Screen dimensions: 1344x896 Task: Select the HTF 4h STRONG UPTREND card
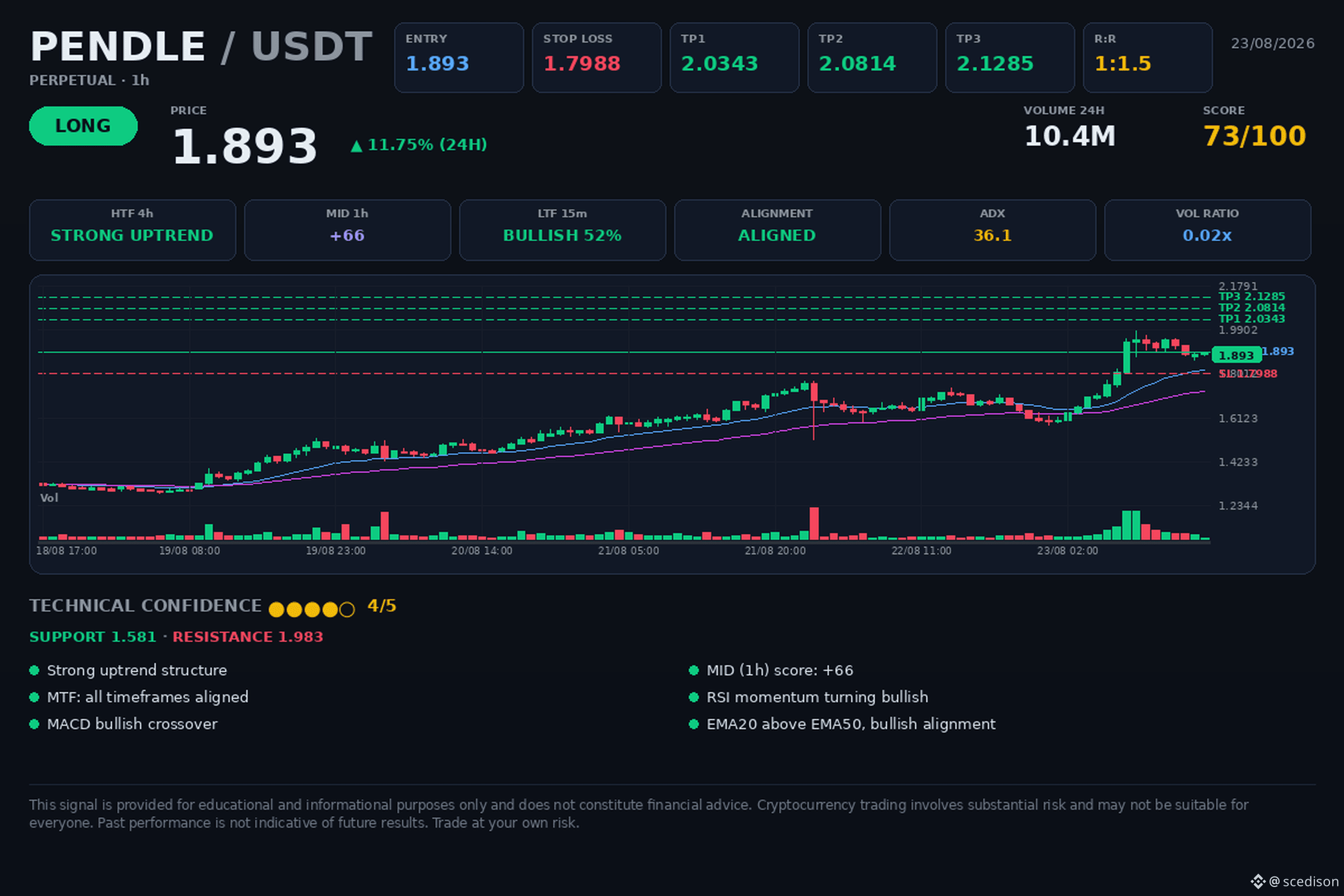[133, 230]
